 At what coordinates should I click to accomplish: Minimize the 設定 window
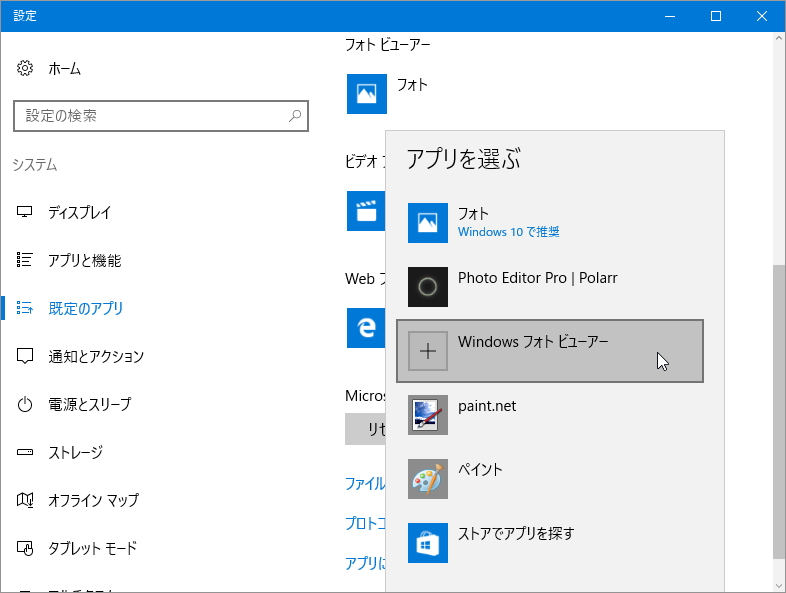pos(670,16)
